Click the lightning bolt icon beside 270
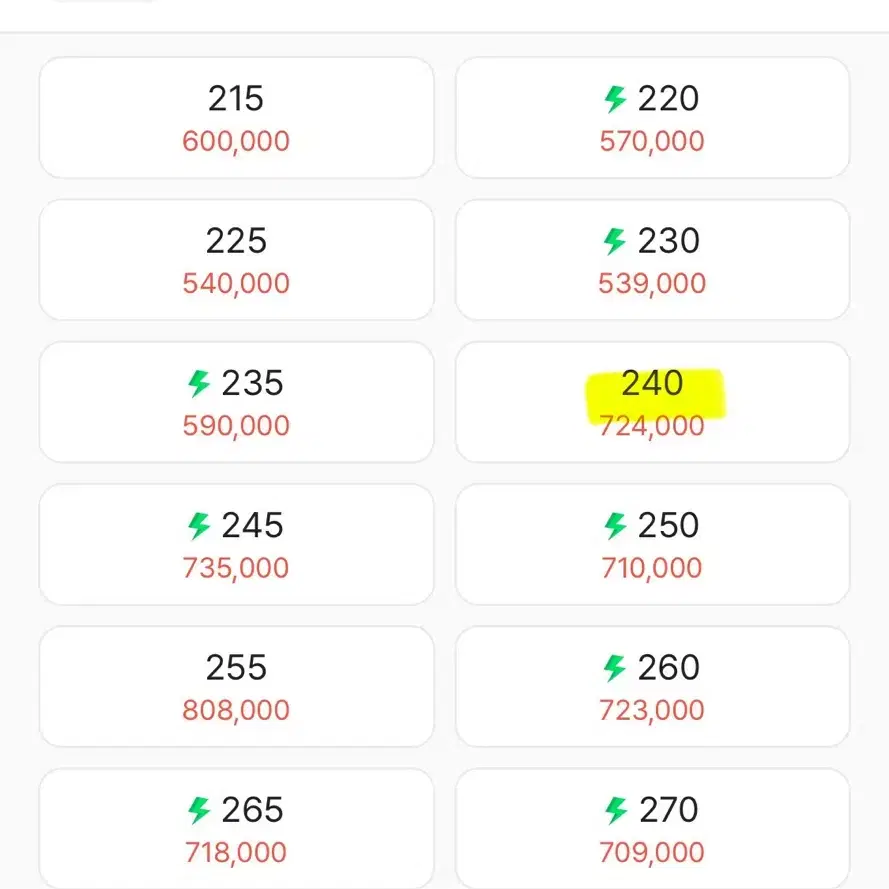 (616, 810)
